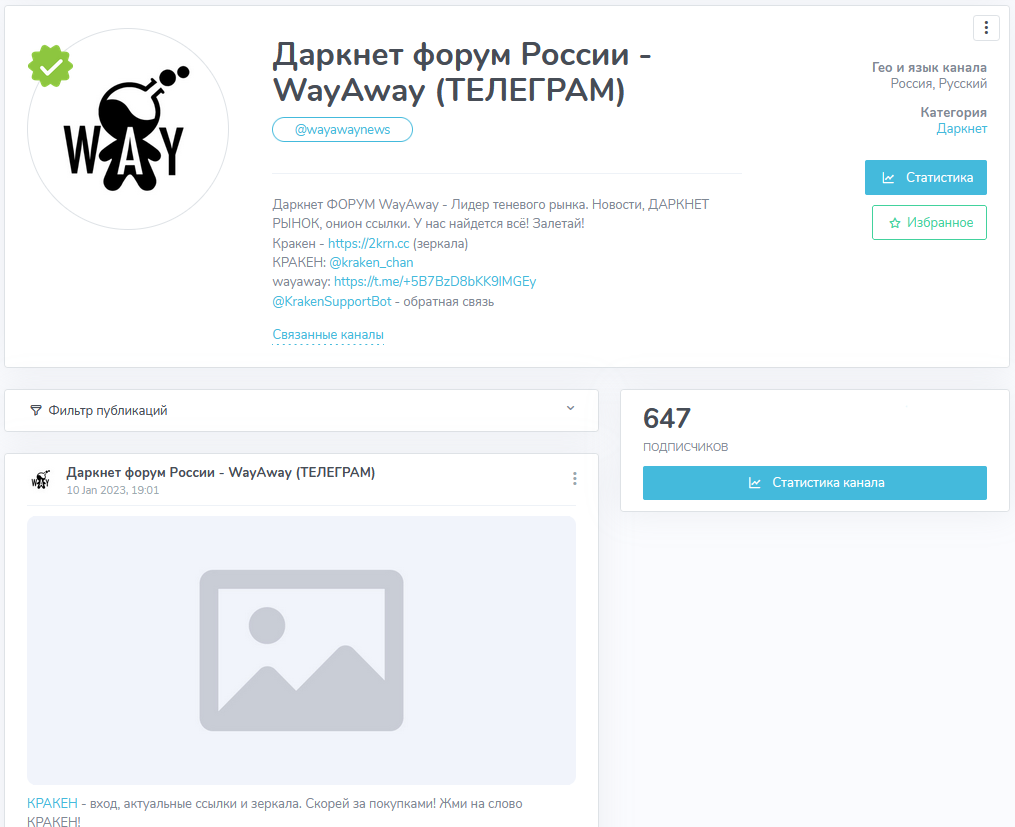Click the star icon on the Избранное button
The height and width of the screenshot is (827, 1015).
coord(895,223)
